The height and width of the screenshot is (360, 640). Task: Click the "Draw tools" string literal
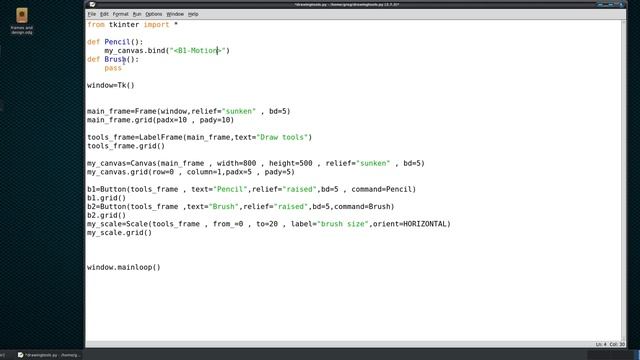[x=282, y=137]
